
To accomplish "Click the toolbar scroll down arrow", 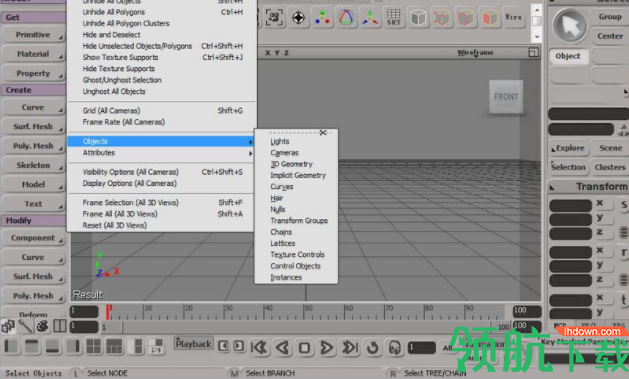I will coord(537,37).
